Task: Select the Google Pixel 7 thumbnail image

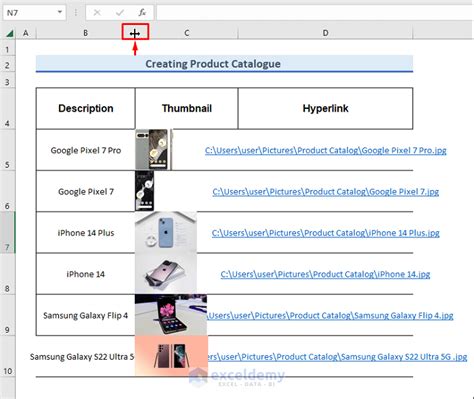Action: click(x=145, y=191)
